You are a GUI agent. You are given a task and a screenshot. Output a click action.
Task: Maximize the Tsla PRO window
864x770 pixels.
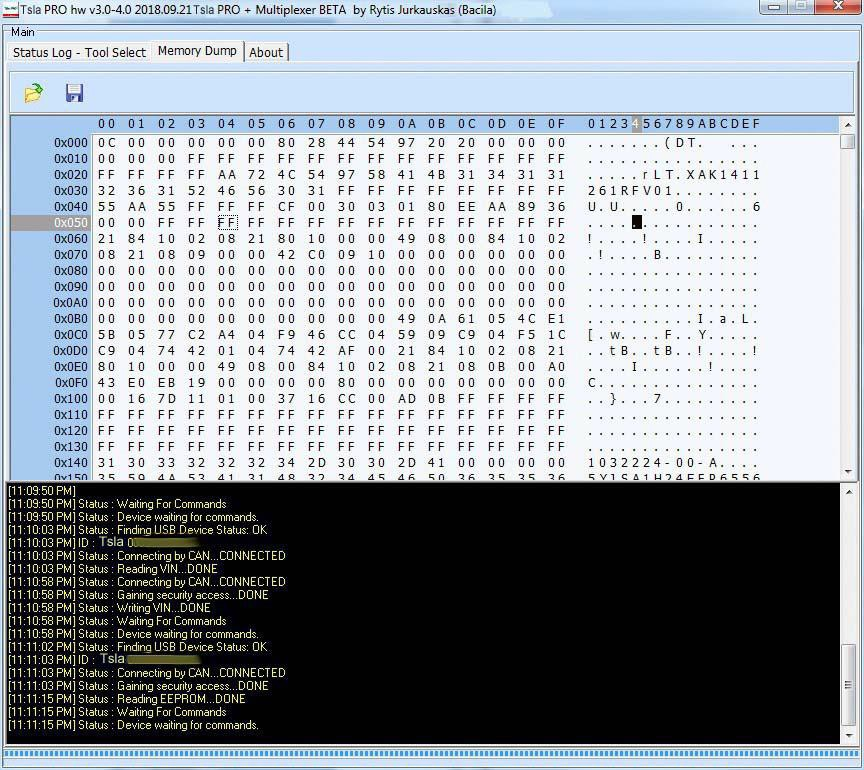[801, 7]
